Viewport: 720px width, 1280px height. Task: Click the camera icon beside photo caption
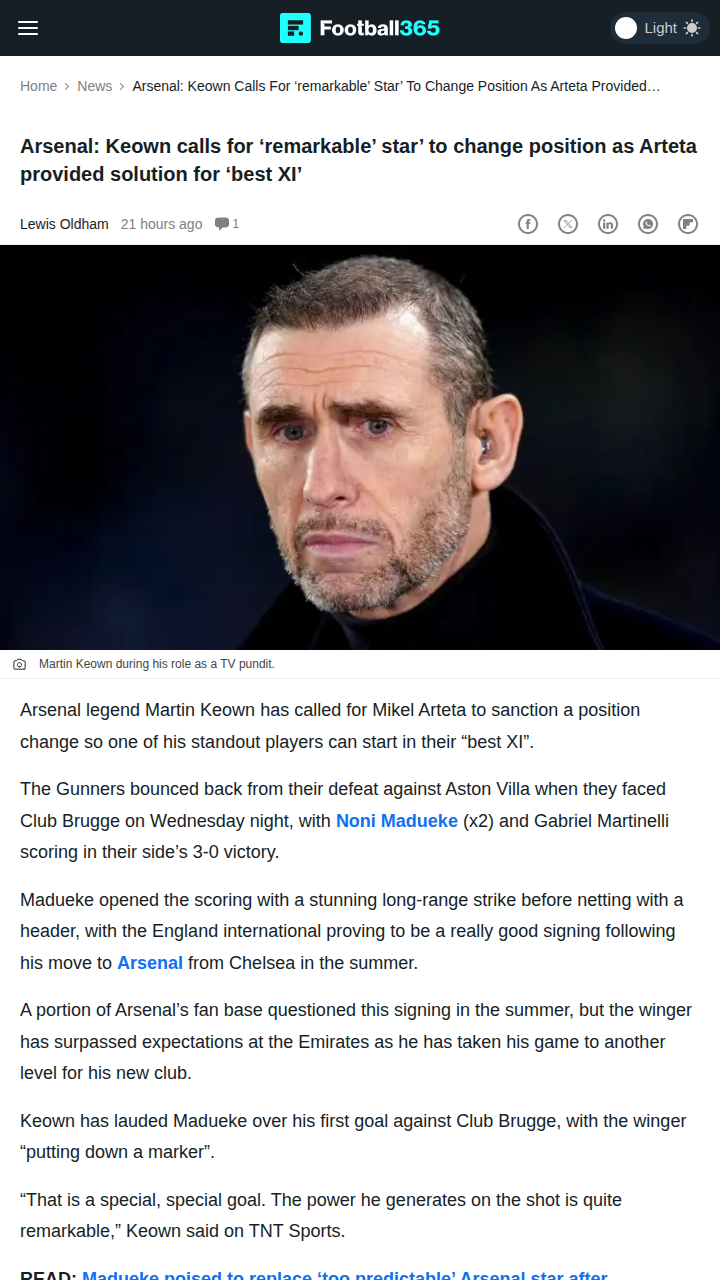click(x=19, y=664)
